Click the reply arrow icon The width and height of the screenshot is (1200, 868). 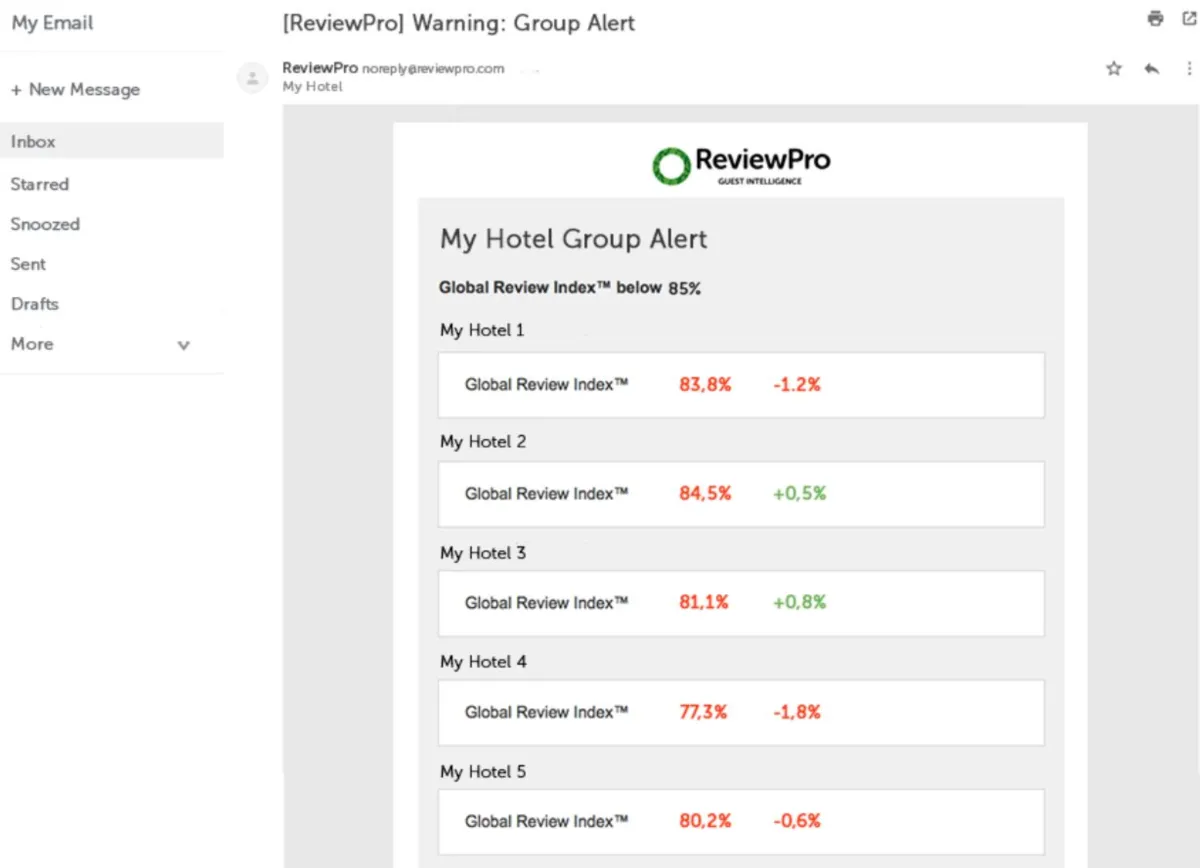[1152, 69]
